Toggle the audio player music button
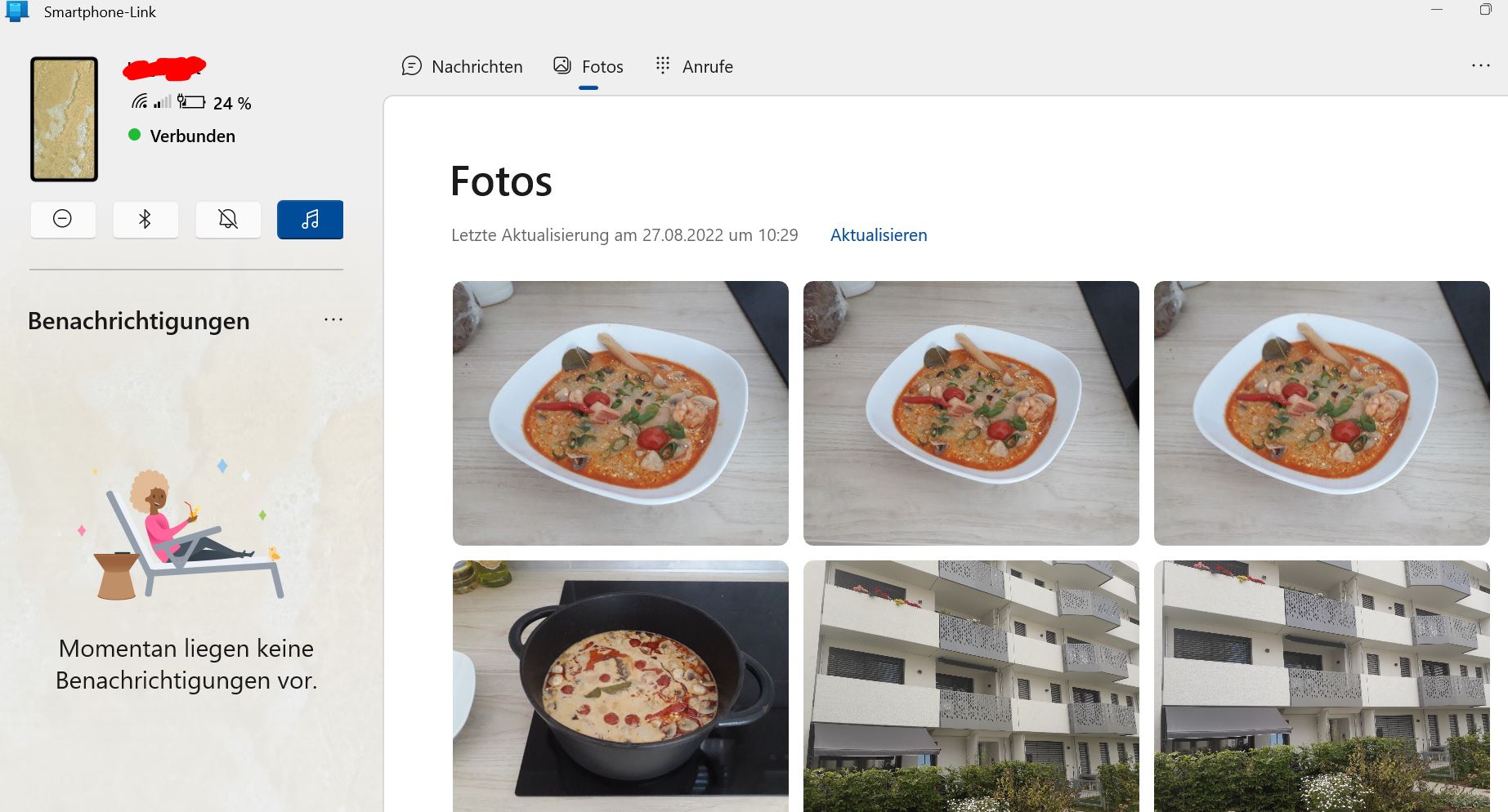 (310, 219)
